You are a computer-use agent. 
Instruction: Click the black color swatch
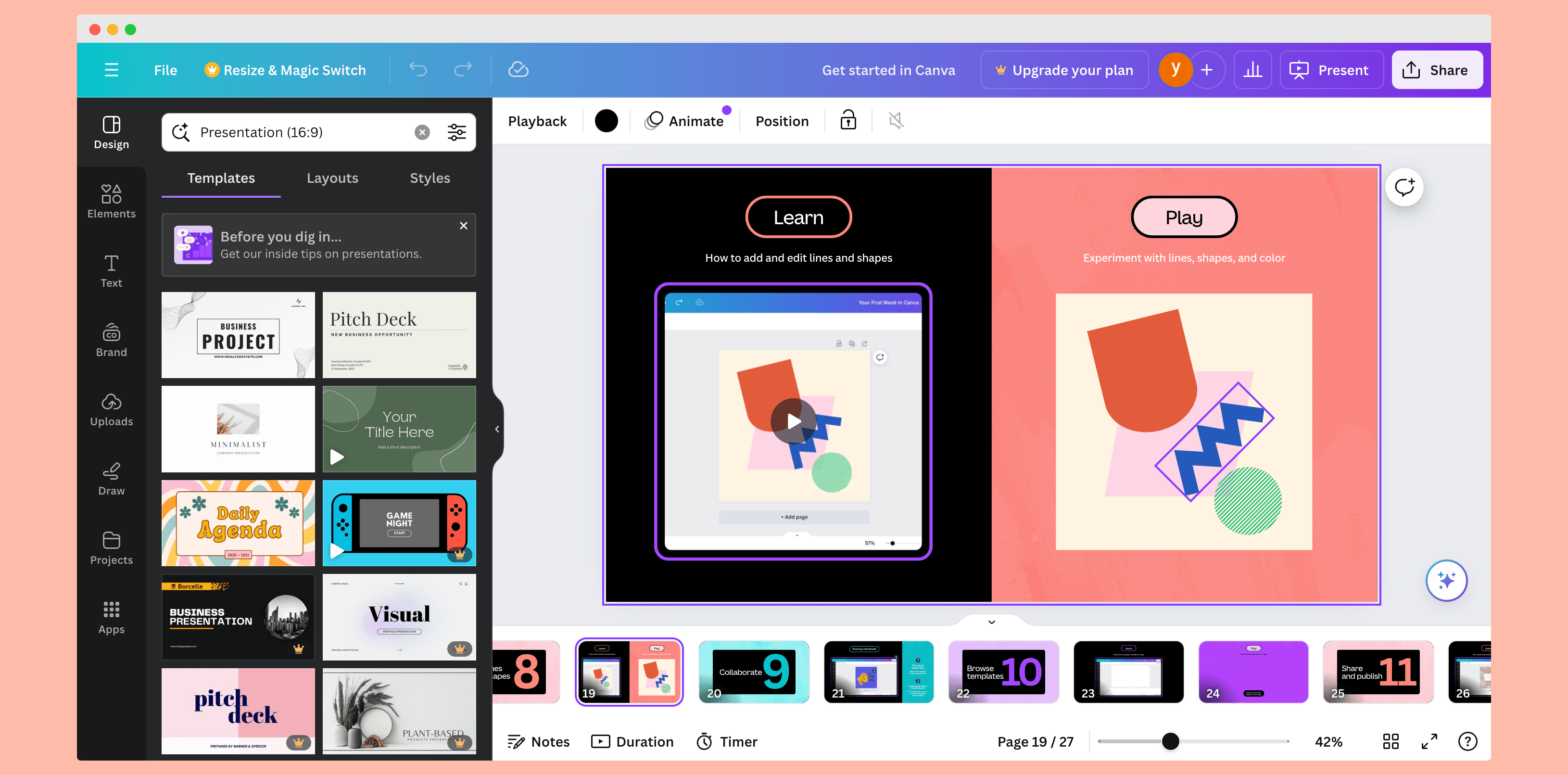pos(606,121)
